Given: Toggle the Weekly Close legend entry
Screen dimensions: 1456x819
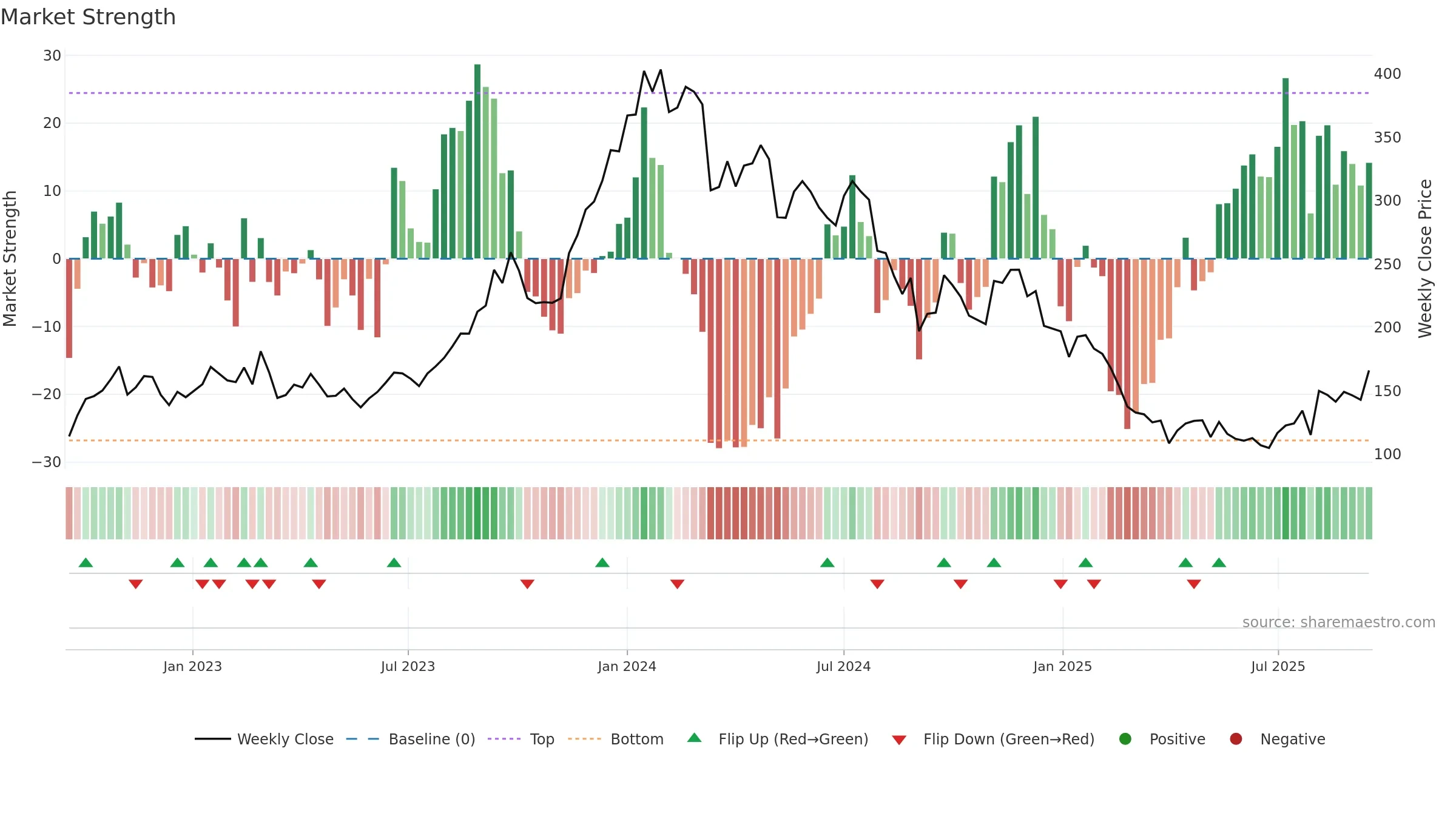Looking at the screenshot, I should pos(264,739).
